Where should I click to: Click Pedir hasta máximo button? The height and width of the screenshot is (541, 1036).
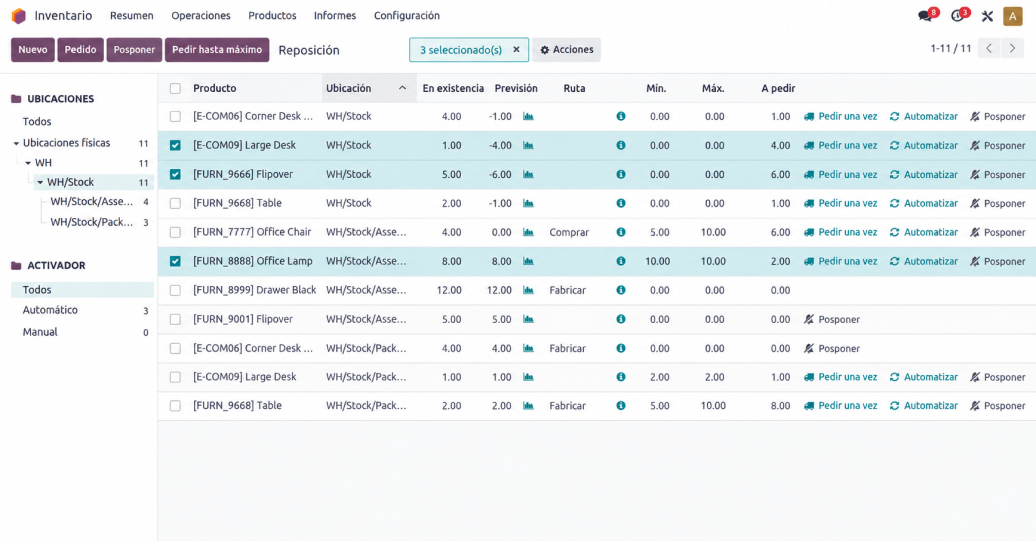(x=217, y=50)
